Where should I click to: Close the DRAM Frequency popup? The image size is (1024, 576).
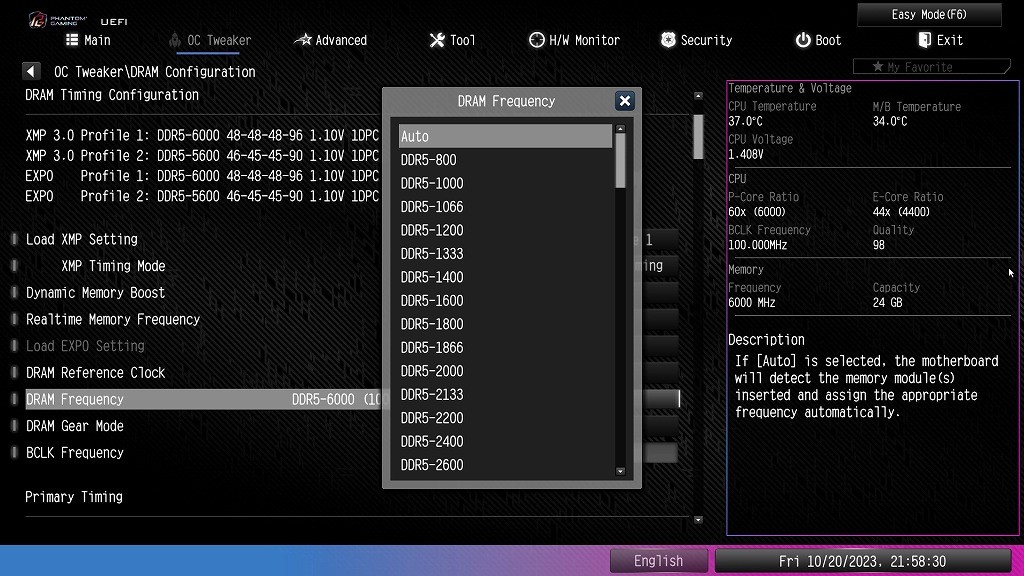click(625, 101)
